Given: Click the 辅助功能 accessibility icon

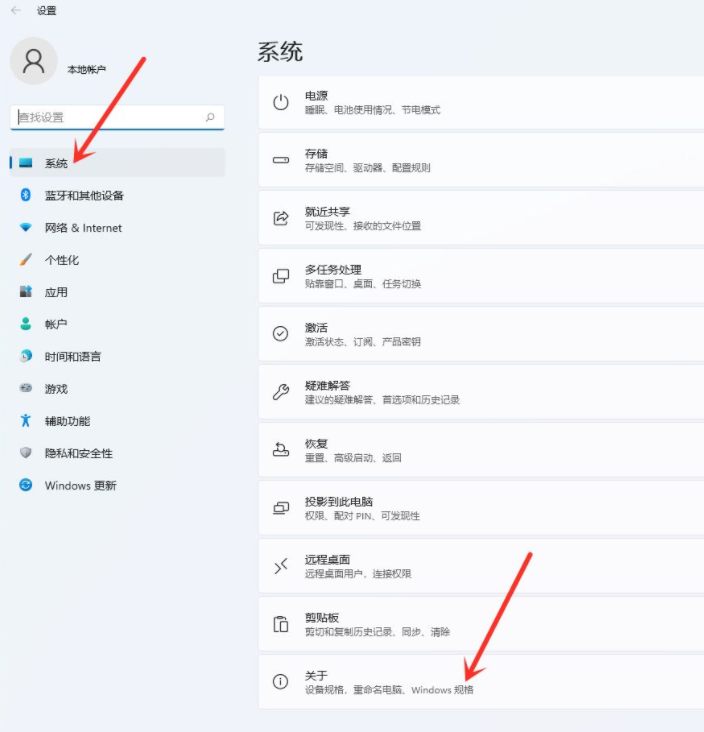Looking at the screenshot, I should click(26, 421).
